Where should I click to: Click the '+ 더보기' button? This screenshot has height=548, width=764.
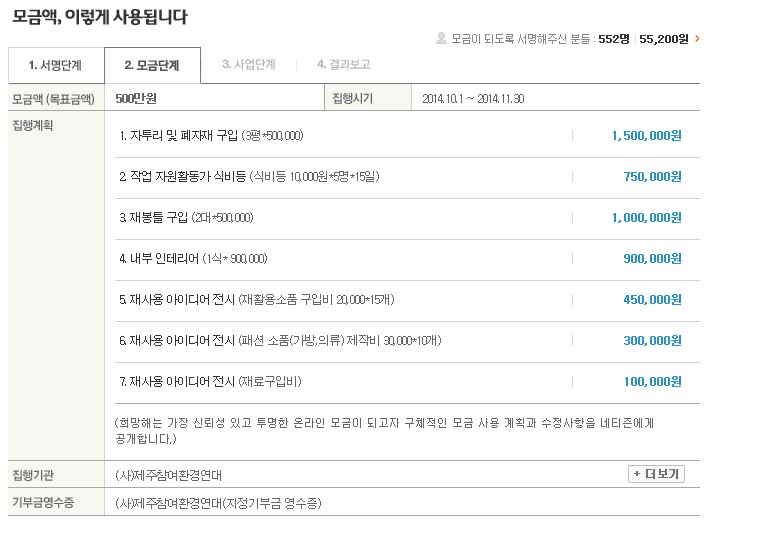pos(656,474)
